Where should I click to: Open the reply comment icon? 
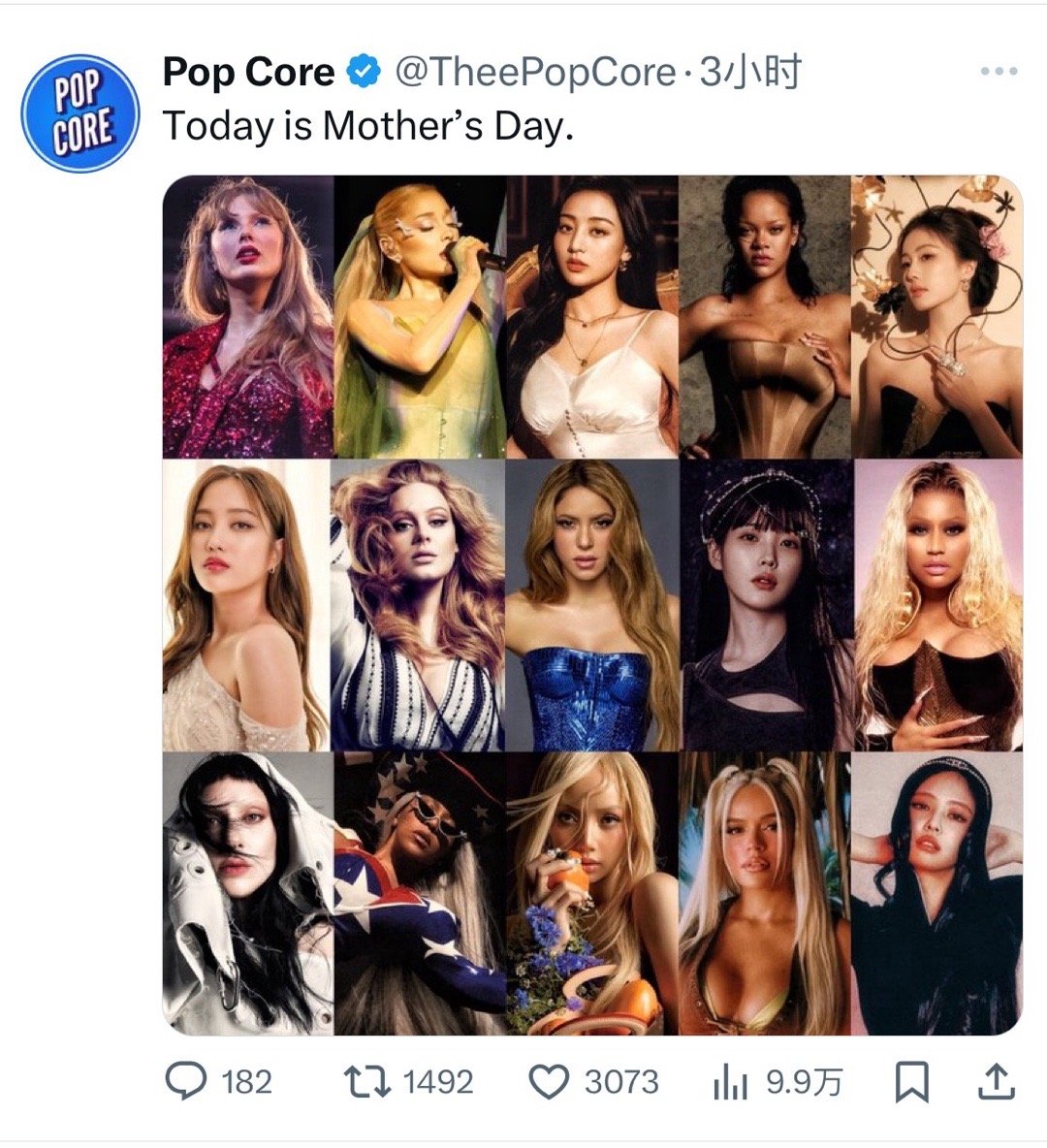(185, 1081)
